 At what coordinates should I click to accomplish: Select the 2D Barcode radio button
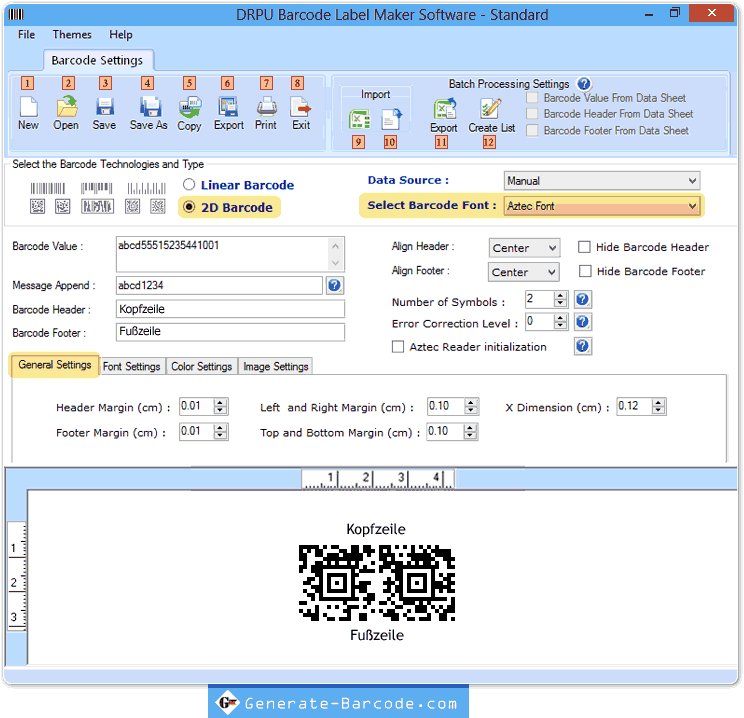(x=189, y=207)
